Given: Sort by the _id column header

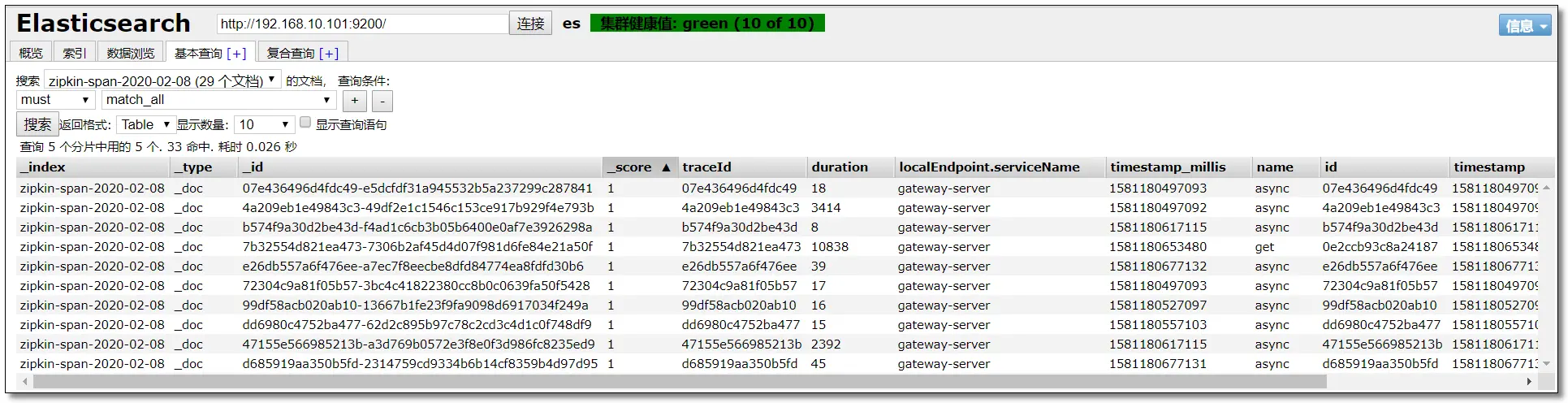Looking at the screenshot, I should pyautogui.click(x=421, y=167).
